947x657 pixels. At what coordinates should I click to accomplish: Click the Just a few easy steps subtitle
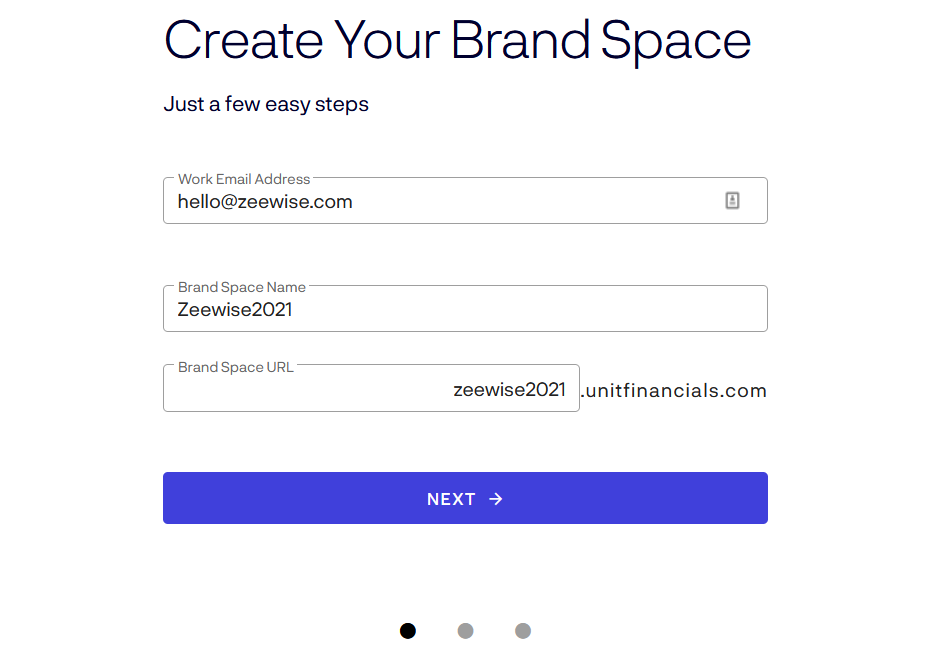(x=266, y=104)
